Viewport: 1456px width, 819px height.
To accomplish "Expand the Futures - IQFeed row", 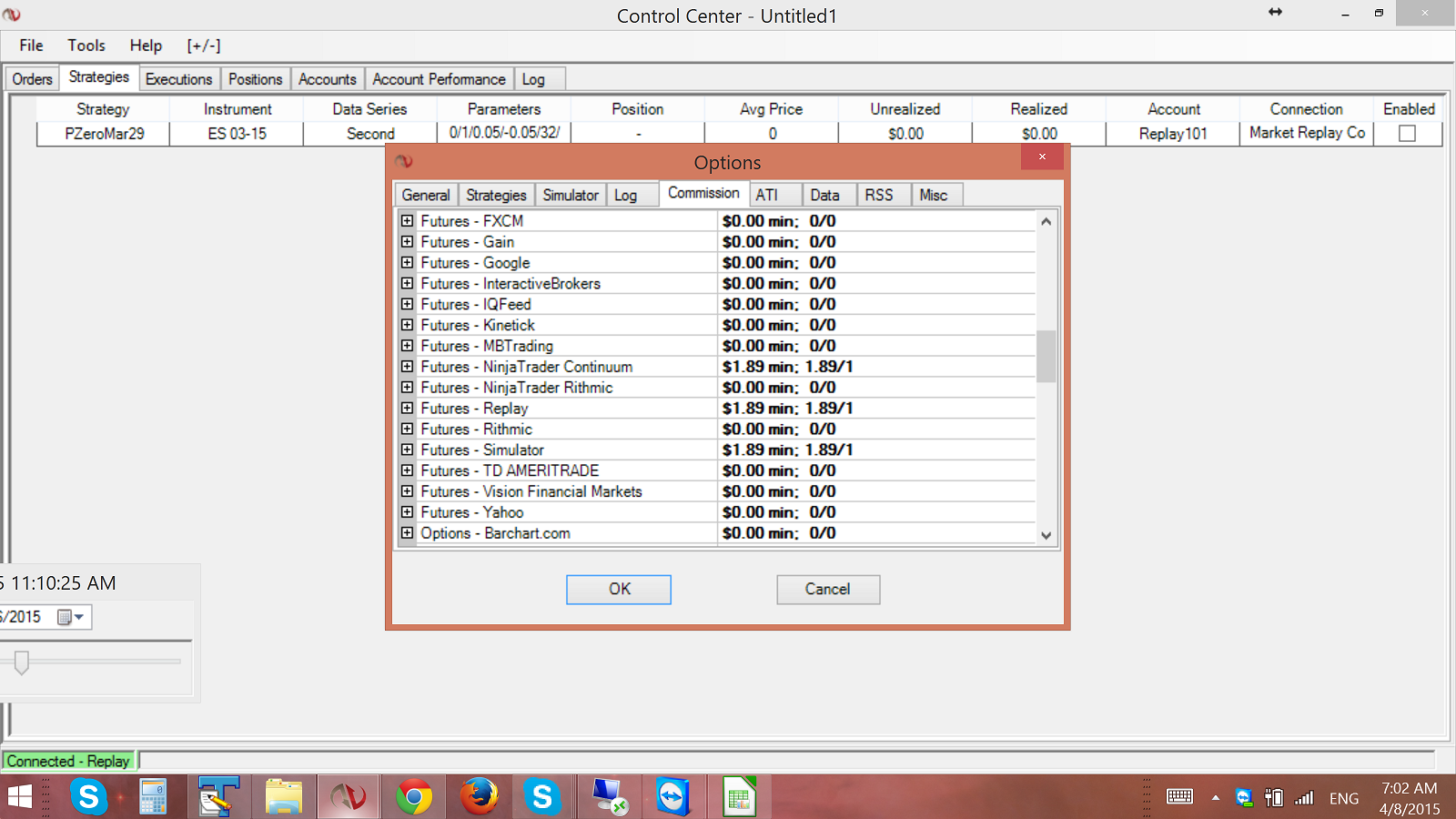I will (x=407, y=304).
